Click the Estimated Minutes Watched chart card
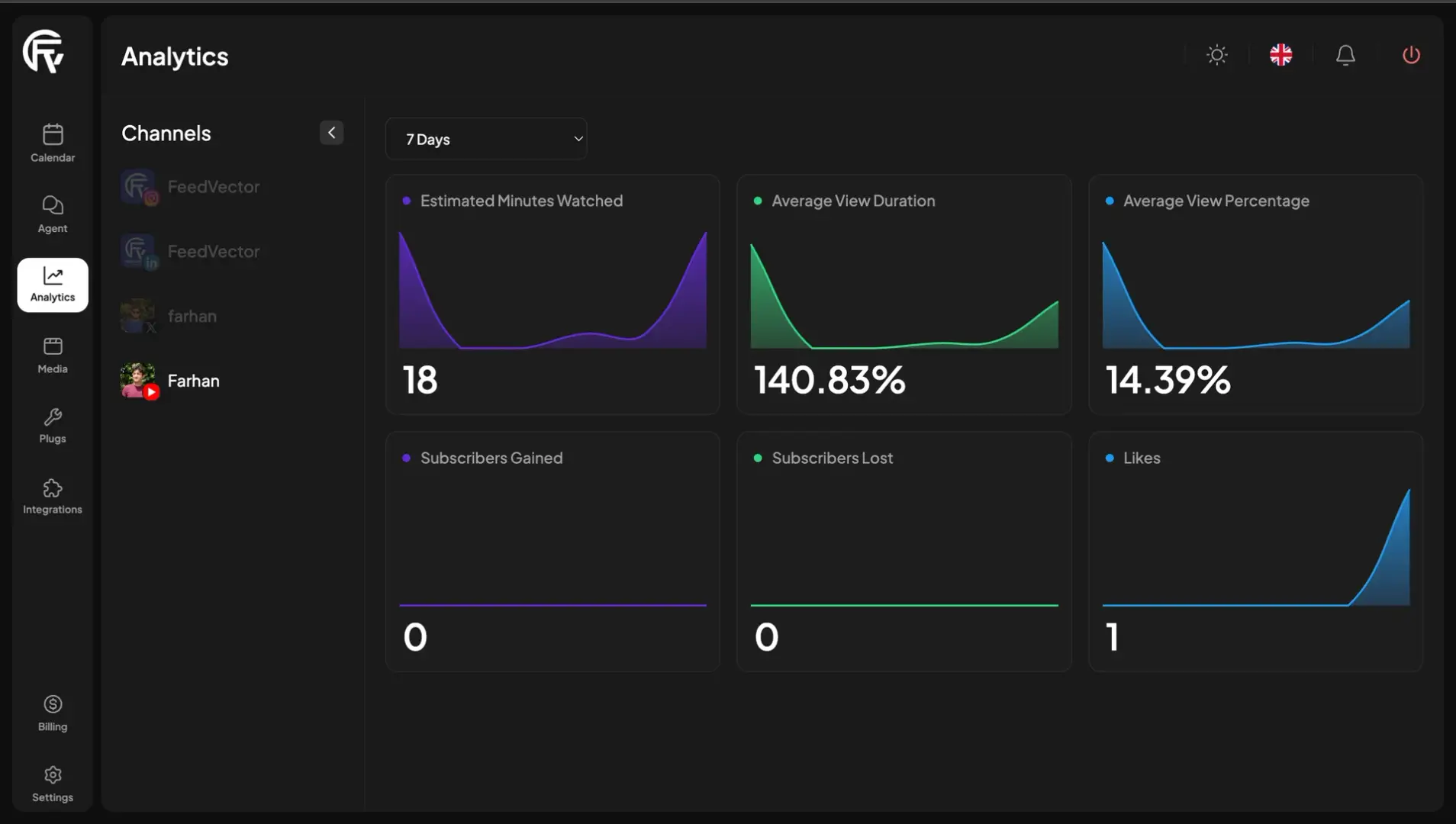1456x824 pixels. click(x=552, y=295)
